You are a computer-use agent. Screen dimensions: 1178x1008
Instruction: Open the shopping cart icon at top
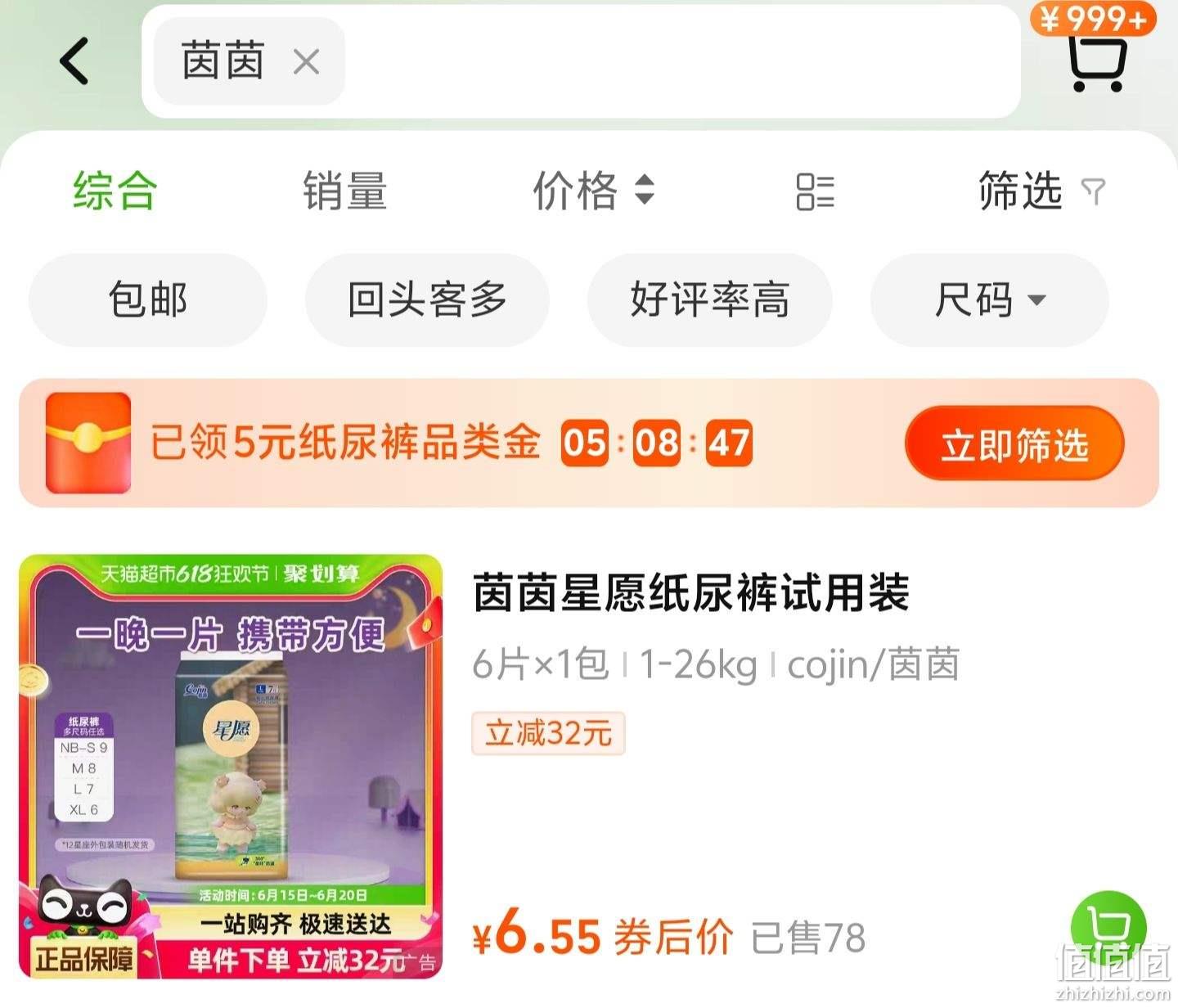click(x=1097, y=62)
